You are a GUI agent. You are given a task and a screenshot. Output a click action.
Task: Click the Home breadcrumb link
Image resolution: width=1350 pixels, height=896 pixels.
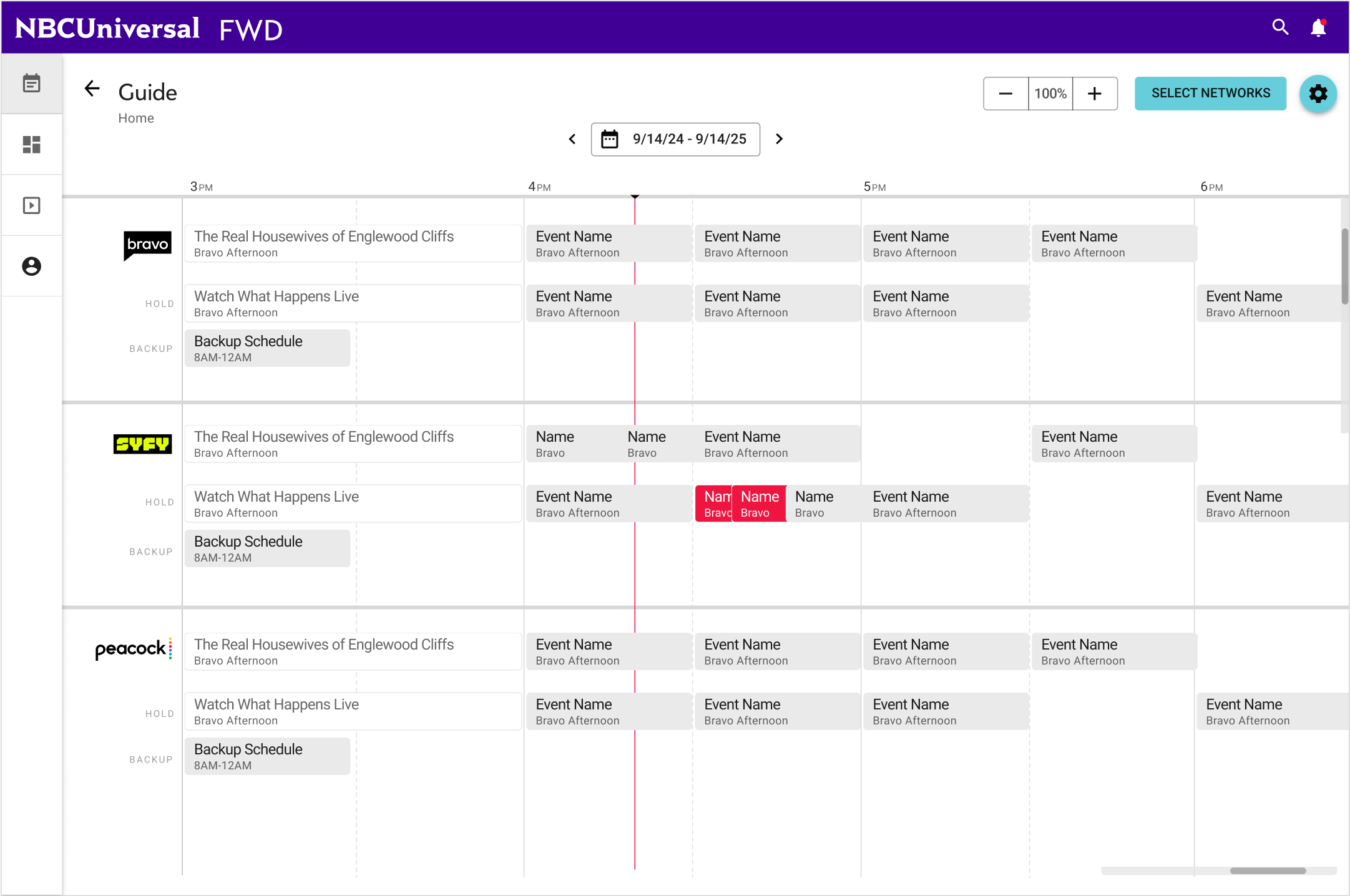[136, 118]
